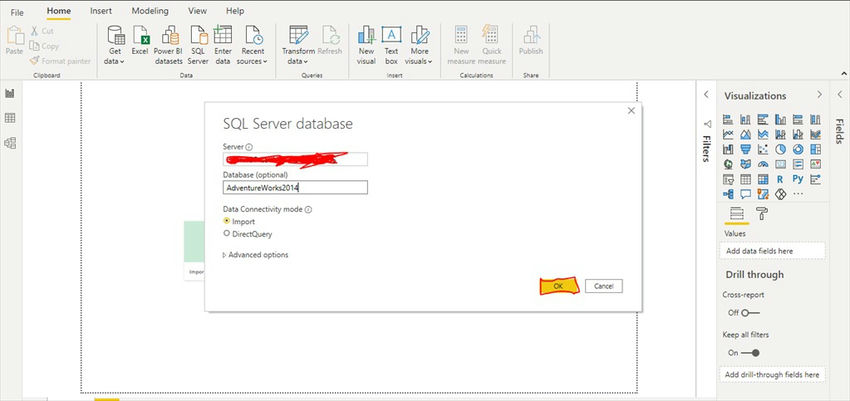Open the Transform data dropdown
Image resolution: width=850 pixels, height=401 pixels.
298,46
